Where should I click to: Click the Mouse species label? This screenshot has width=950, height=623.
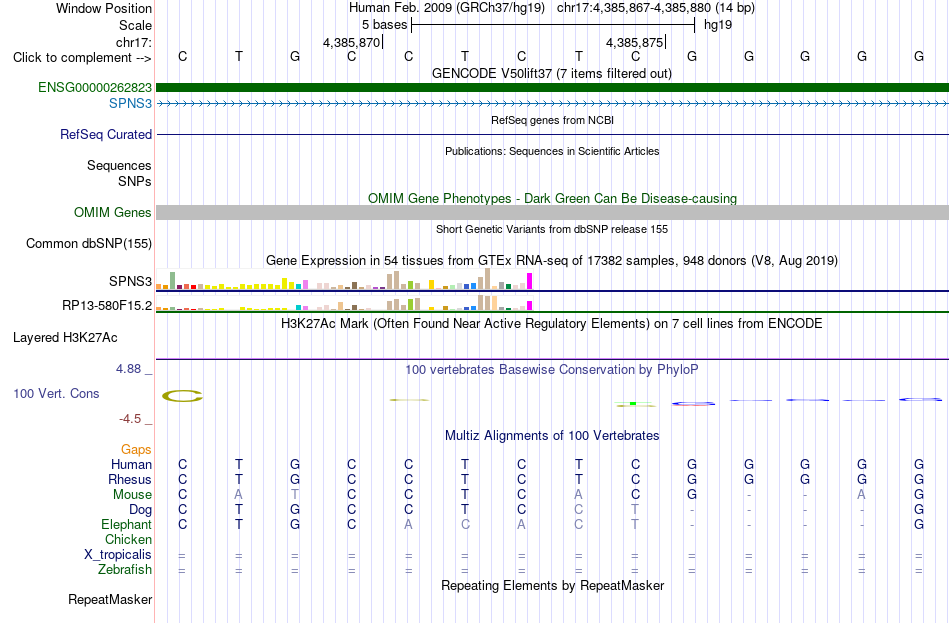pyautogui.click(x=132, y=495)
